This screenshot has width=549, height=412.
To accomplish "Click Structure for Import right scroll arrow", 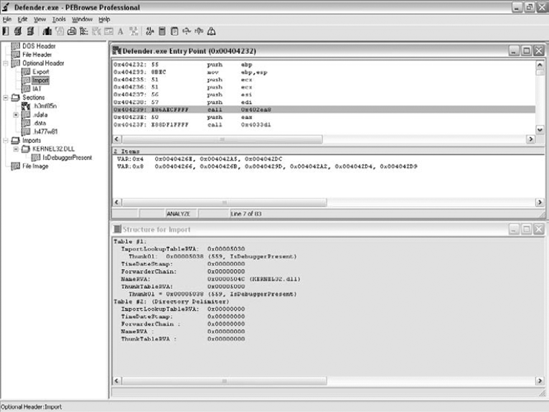I will [x=540, y=381].
